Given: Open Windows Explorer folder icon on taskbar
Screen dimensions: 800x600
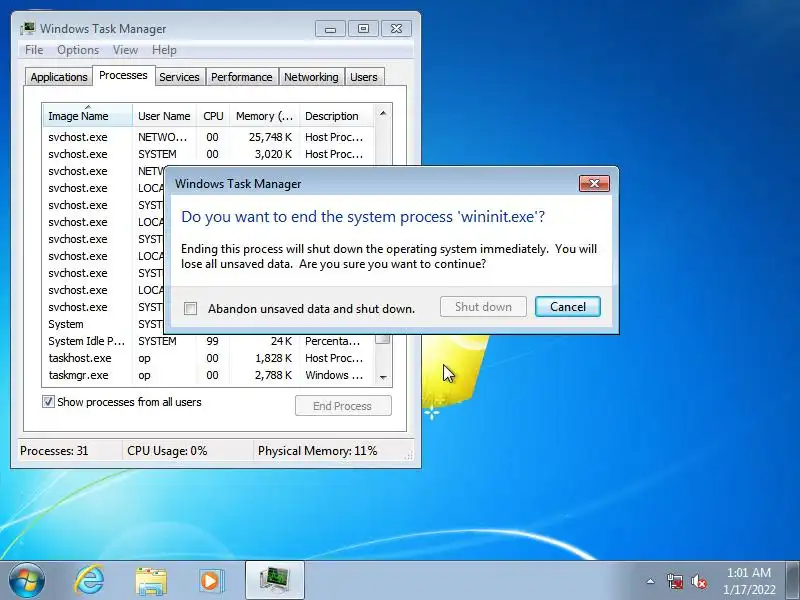Looking at the screenshot, I should pyautogui.click(x=151, y=581).
